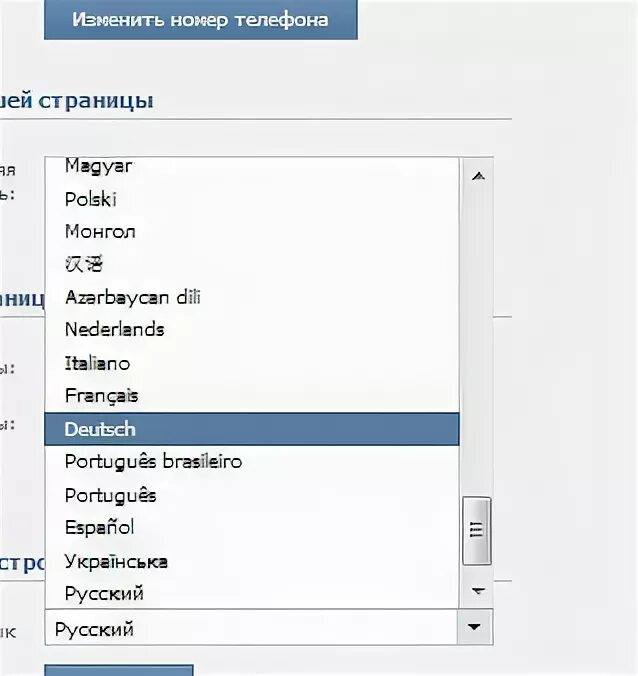Pick Português brasileiro language
Screen dimensions: 638x676
(x=252, y=462)
